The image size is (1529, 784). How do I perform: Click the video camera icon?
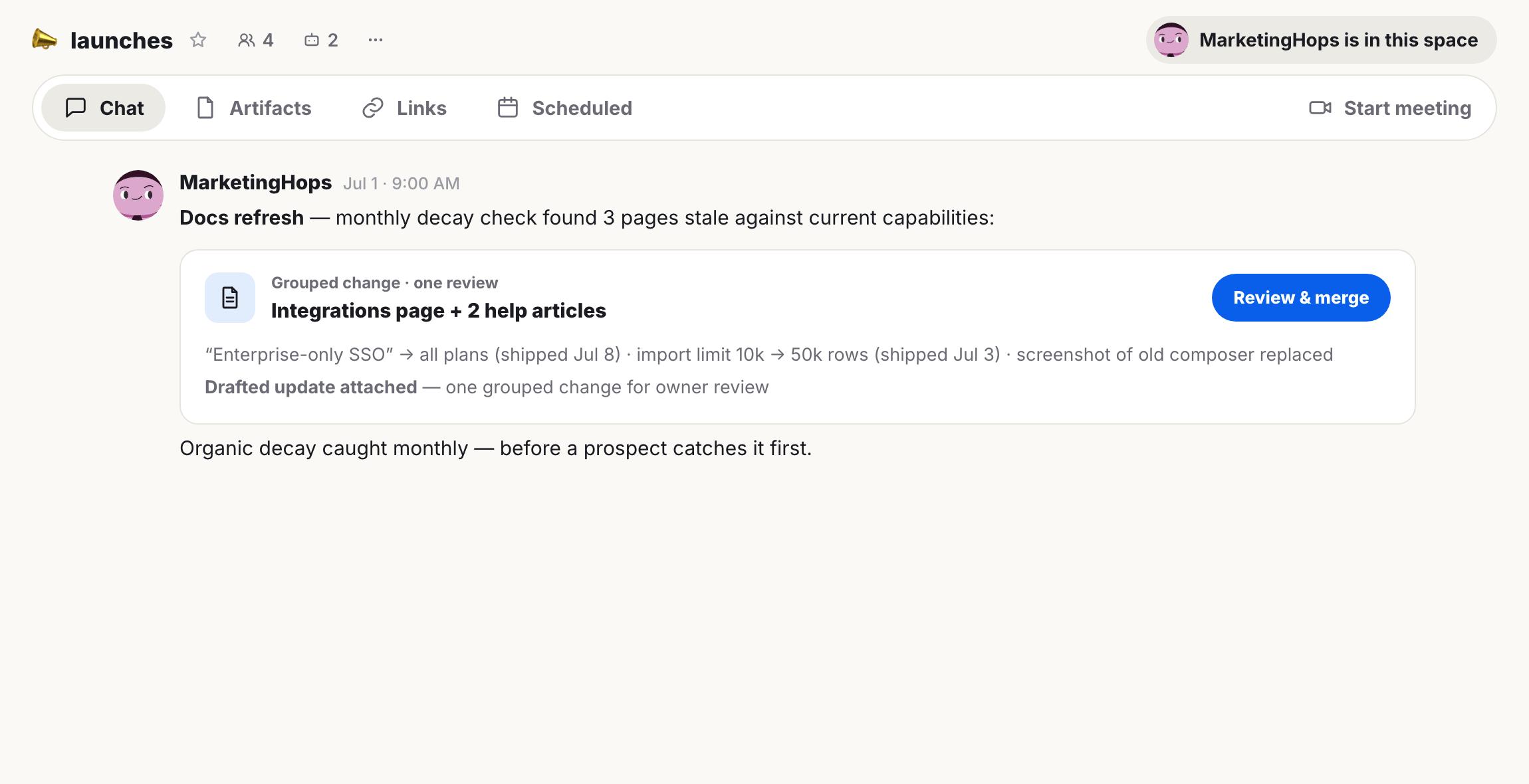(x=1320, y=108)
